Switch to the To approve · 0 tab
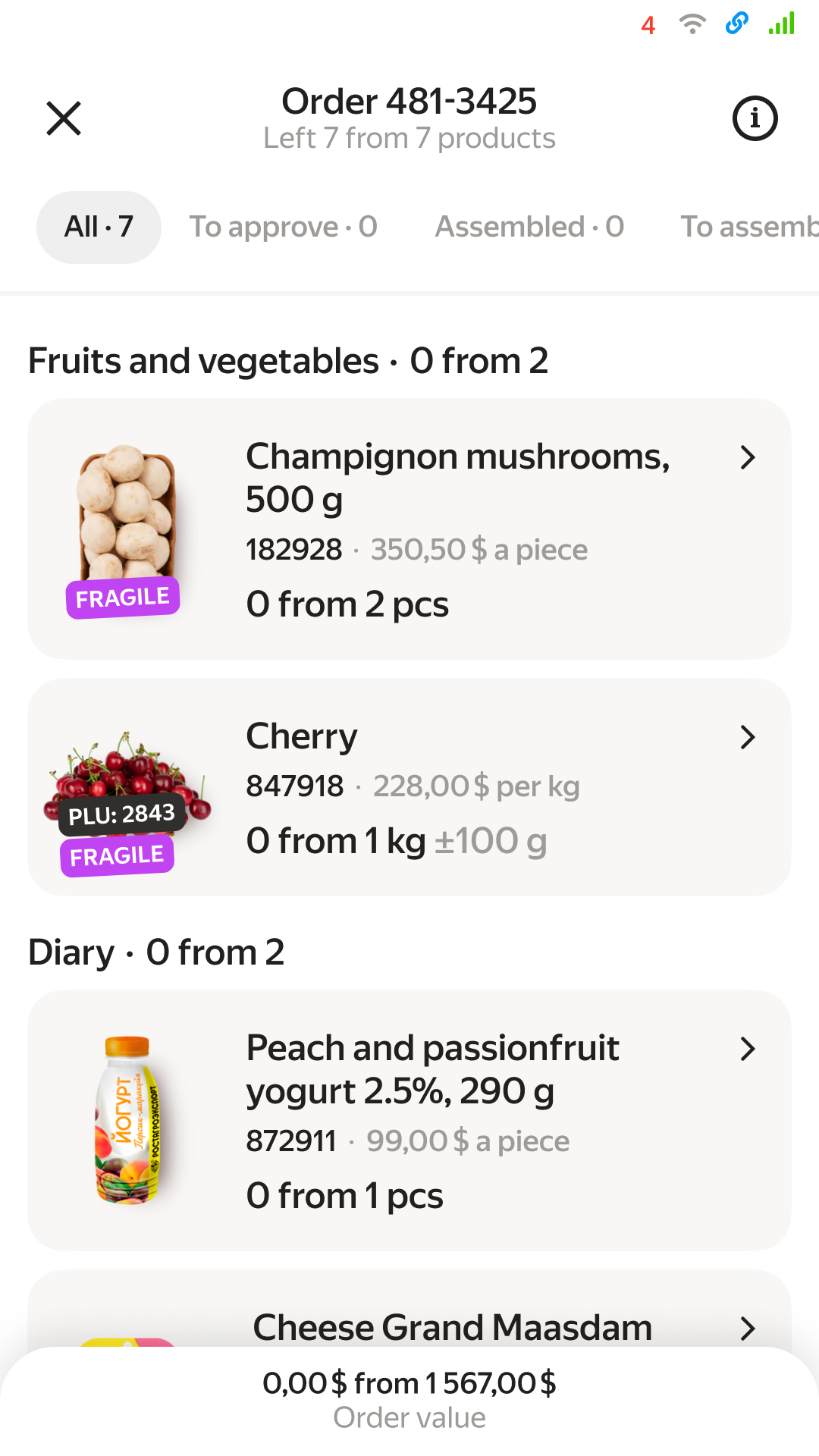Viewport: 819px width, 1456px height. click(284, 227)
